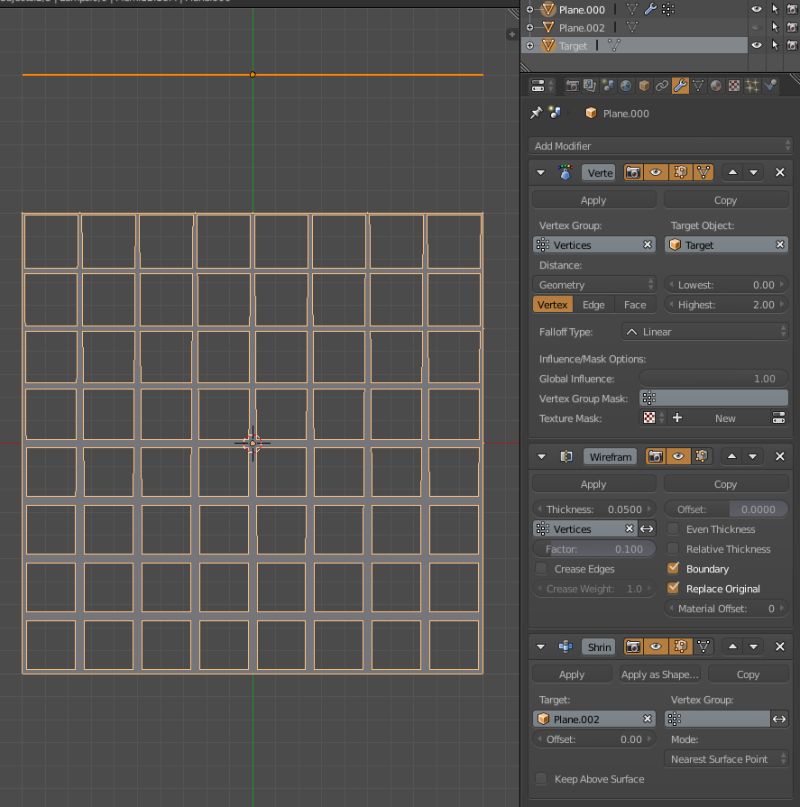This screenshot has width=800, height=807.
Task: Enable Keep Above Surface checkbox
Action: point(541,779)
